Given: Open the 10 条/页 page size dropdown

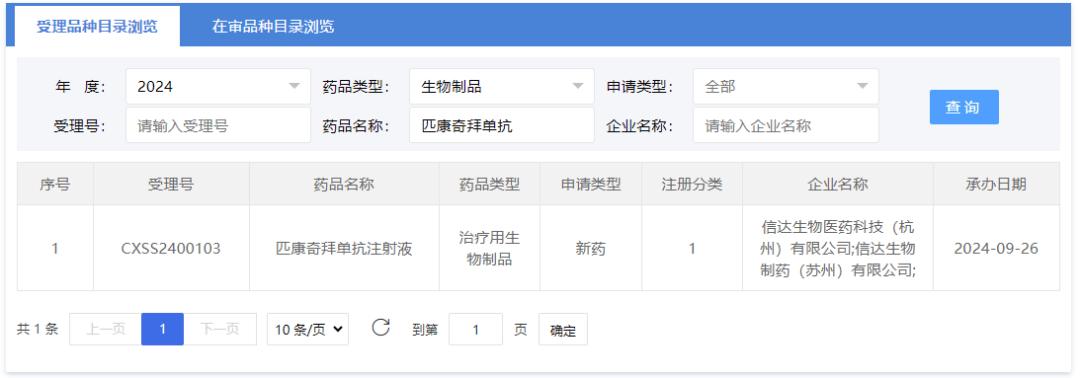Looking at the screenshot, I should (308, 329).
